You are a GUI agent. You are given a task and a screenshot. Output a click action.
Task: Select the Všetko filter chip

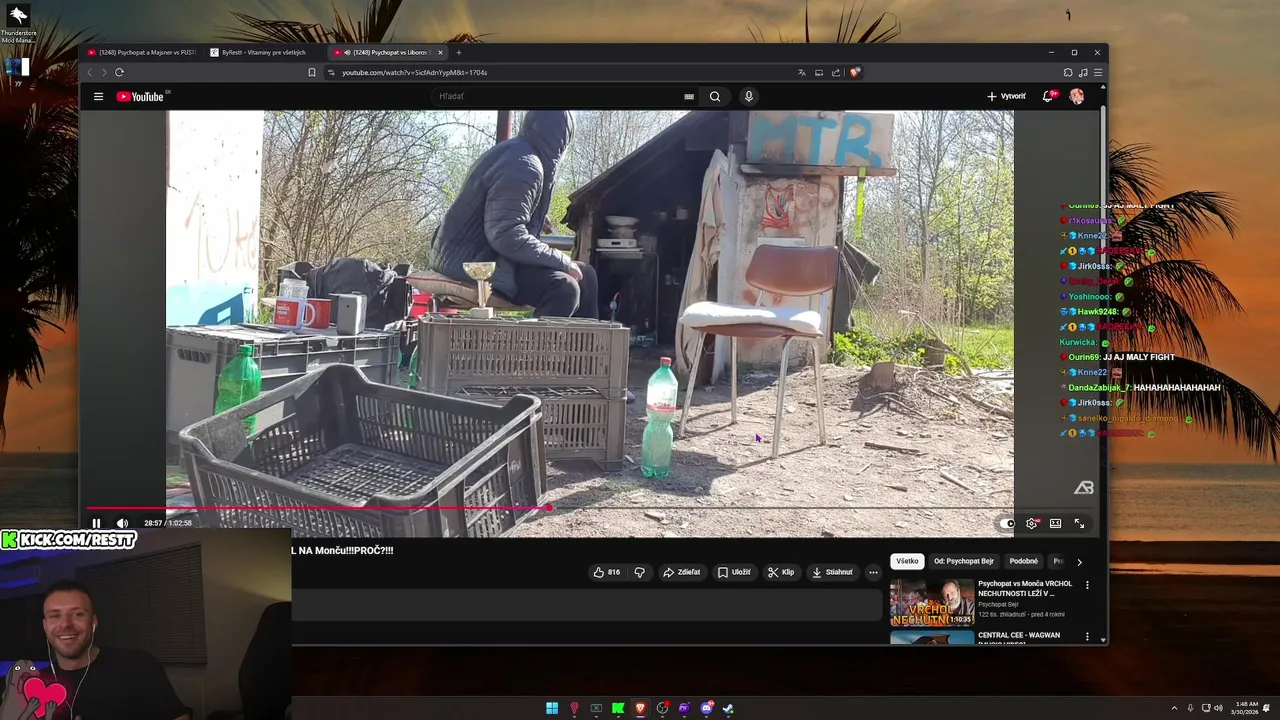pyautogui.click(x=907, y=561)
